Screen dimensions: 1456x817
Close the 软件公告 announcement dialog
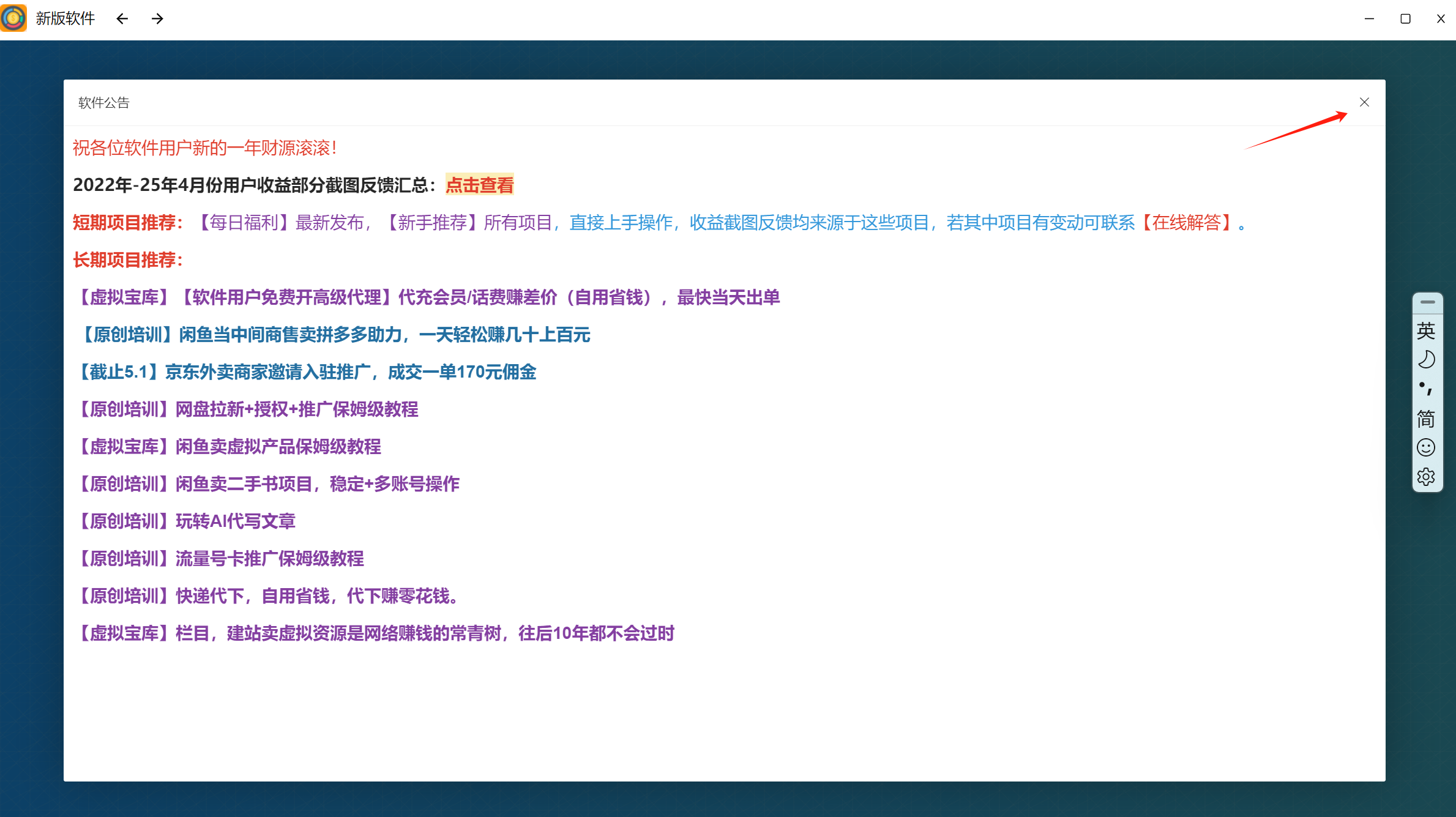click(1365, 102)
